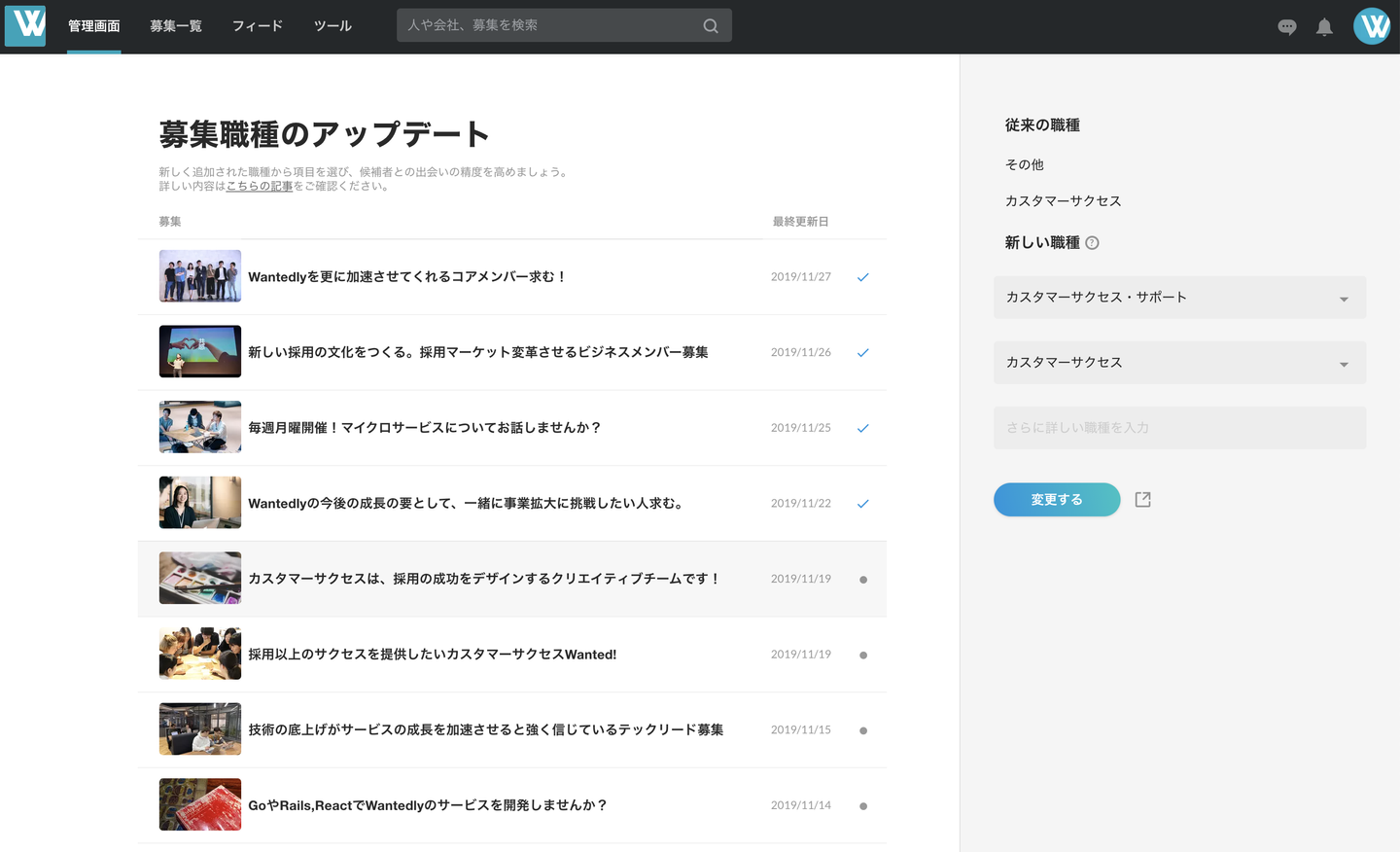The image size is (1400, 852).
Task: Click the checkmark on the 2019/11/22 row
Action: pos(862,504)
